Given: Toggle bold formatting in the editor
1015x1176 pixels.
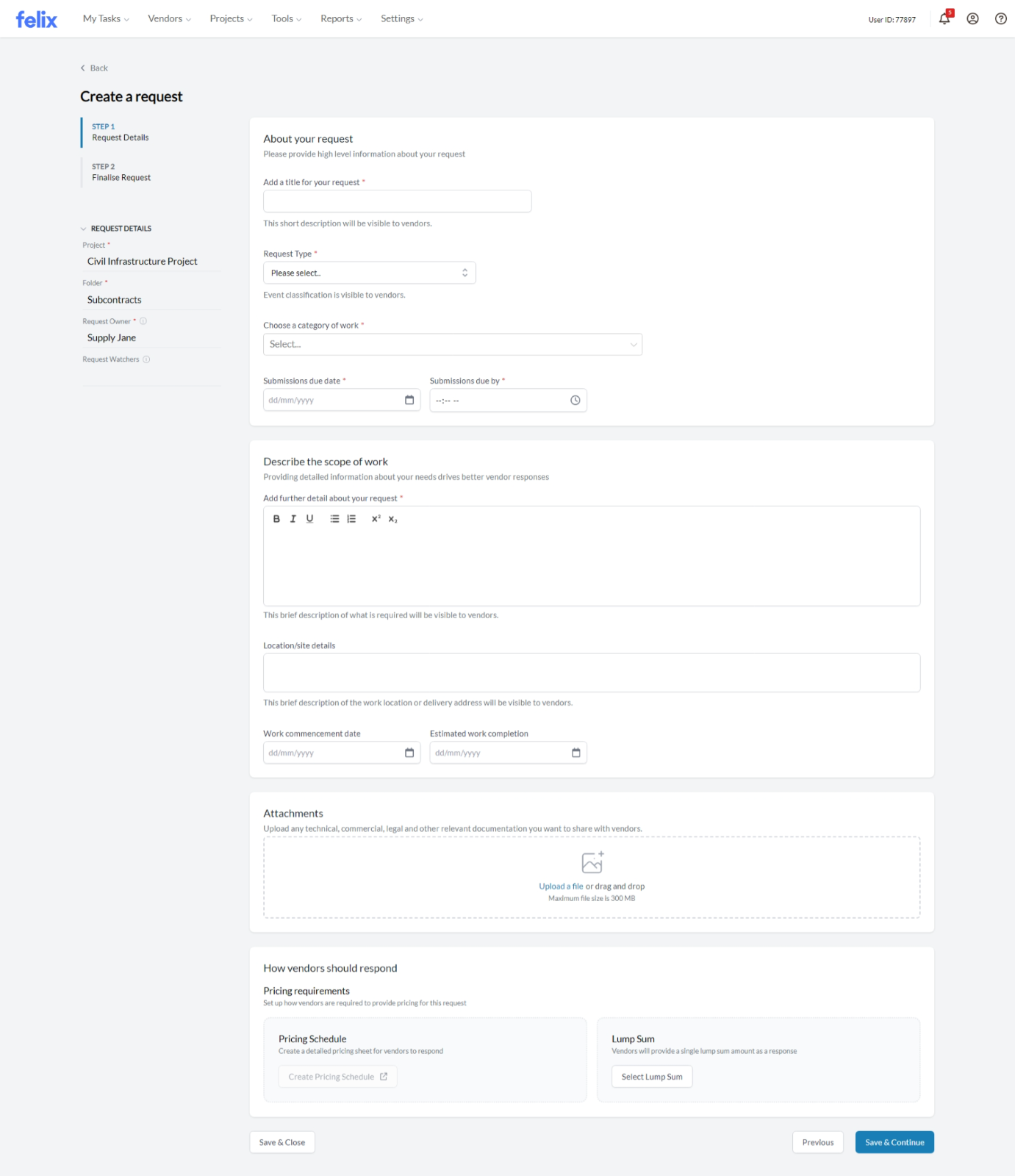Looking at the screenshot, I should coord(276,519).
